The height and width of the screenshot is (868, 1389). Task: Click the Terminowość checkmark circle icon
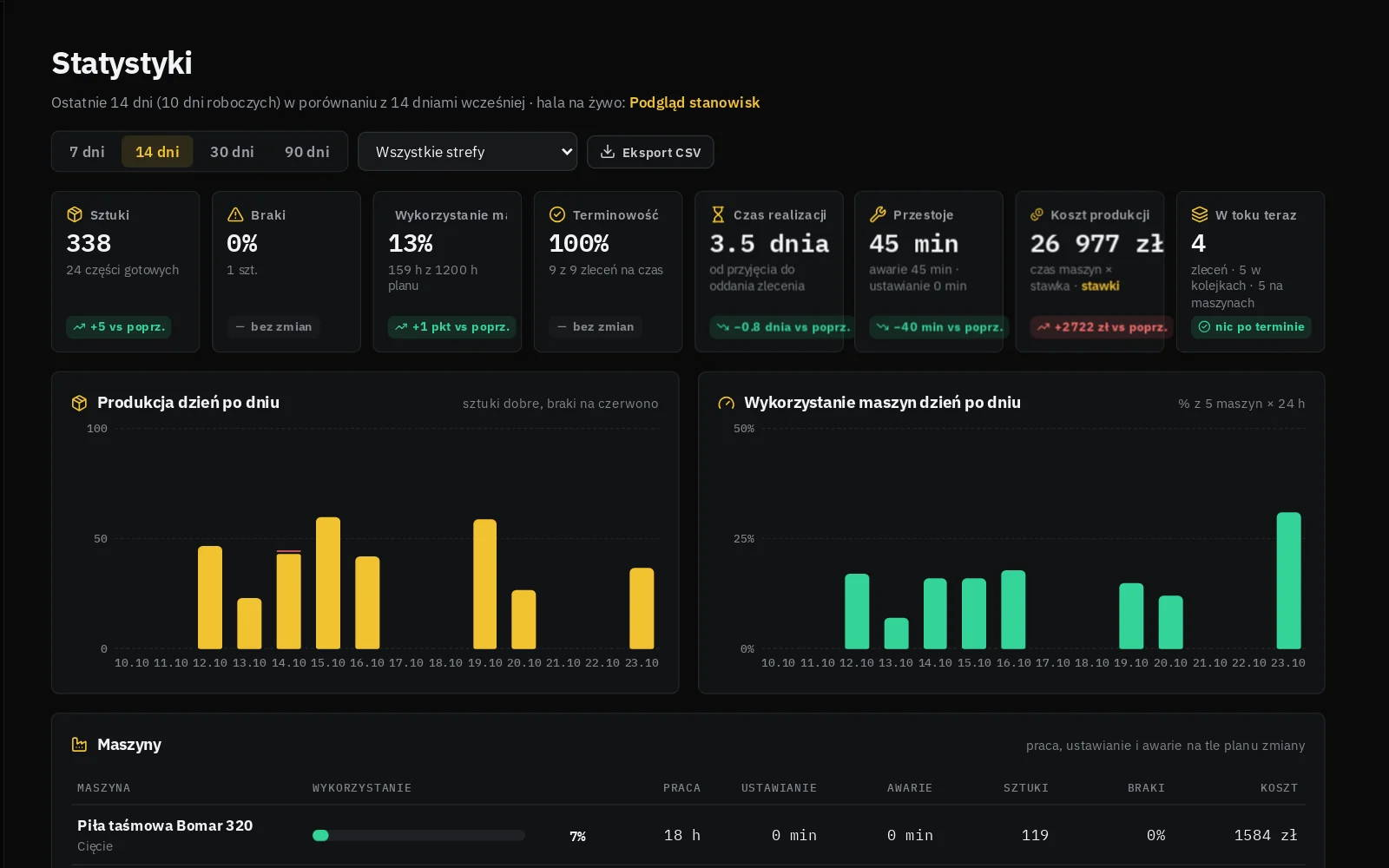click(557, 214)
